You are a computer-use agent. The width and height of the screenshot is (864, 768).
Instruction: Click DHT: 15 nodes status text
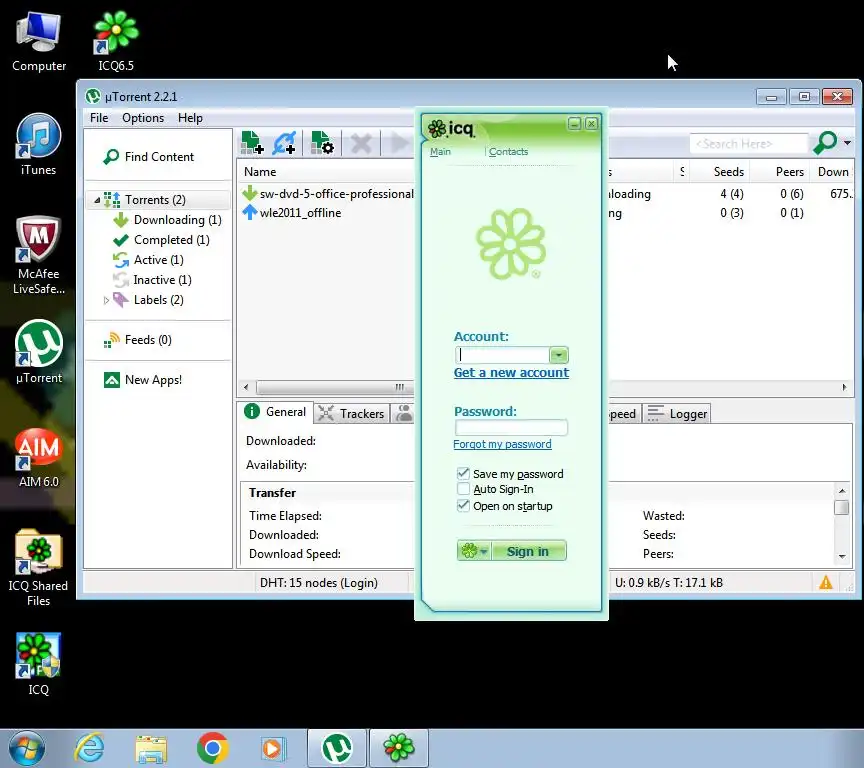click(318, 583)
